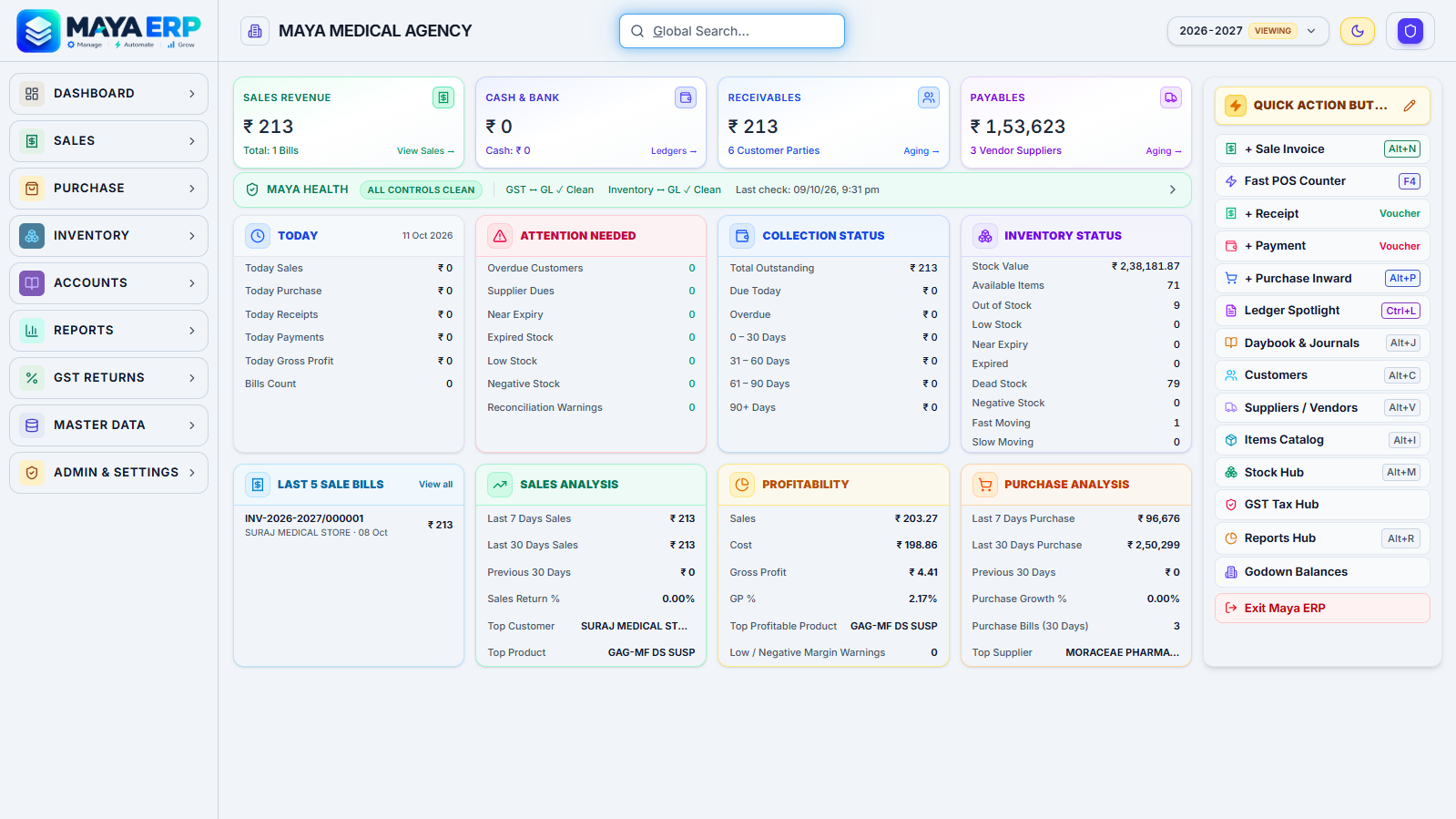This screenshot has height=819, width=1456.
Task: Expand Maya Health bar arrow
Action: tap(1172, 189)
